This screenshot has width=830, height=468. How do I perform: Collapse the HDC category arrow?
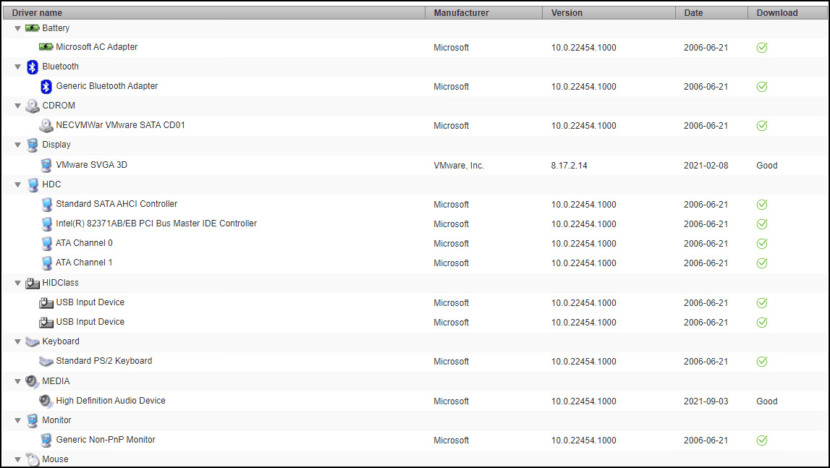tap(17, 185)
